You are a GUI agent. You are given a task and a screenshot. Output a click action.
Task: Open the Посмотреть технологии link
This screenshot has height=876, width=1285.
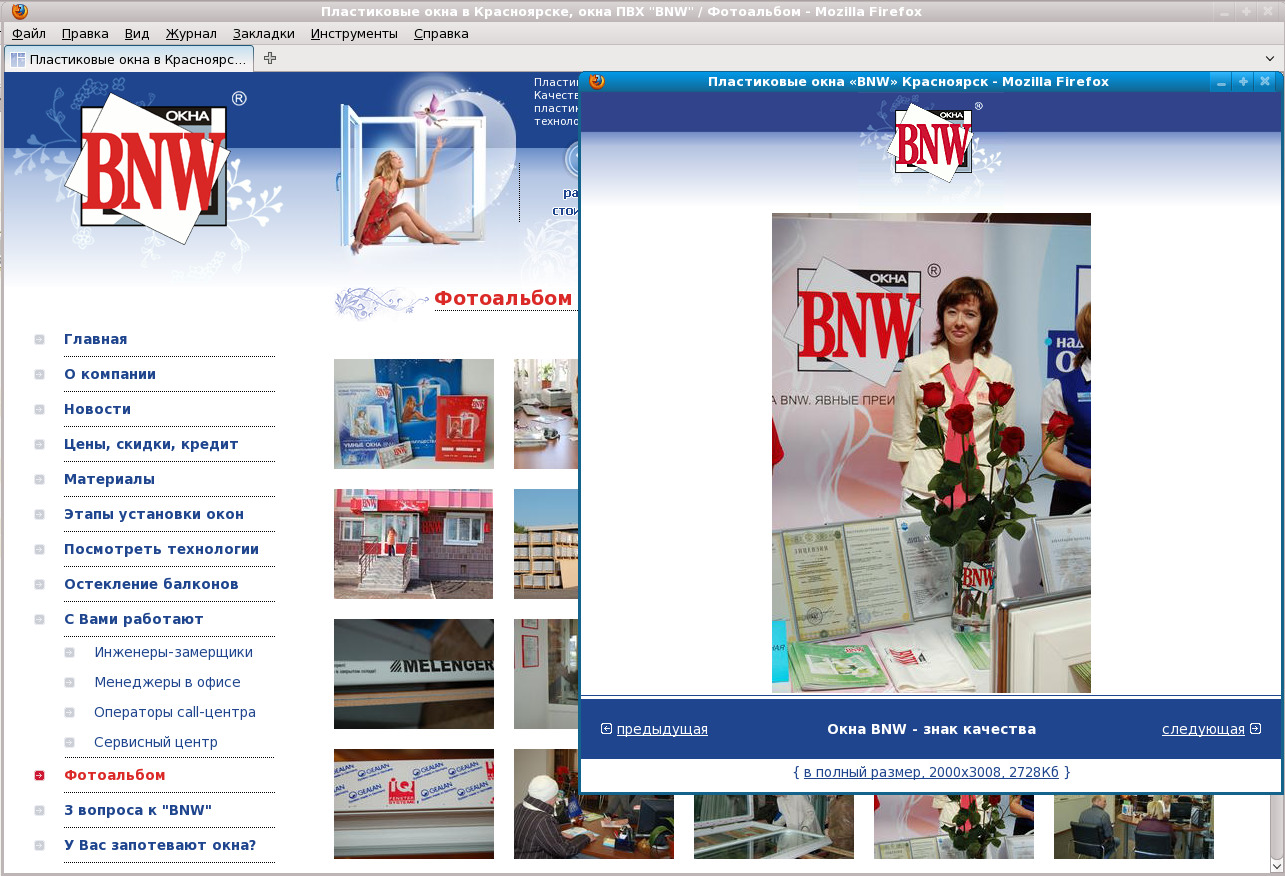162,549
